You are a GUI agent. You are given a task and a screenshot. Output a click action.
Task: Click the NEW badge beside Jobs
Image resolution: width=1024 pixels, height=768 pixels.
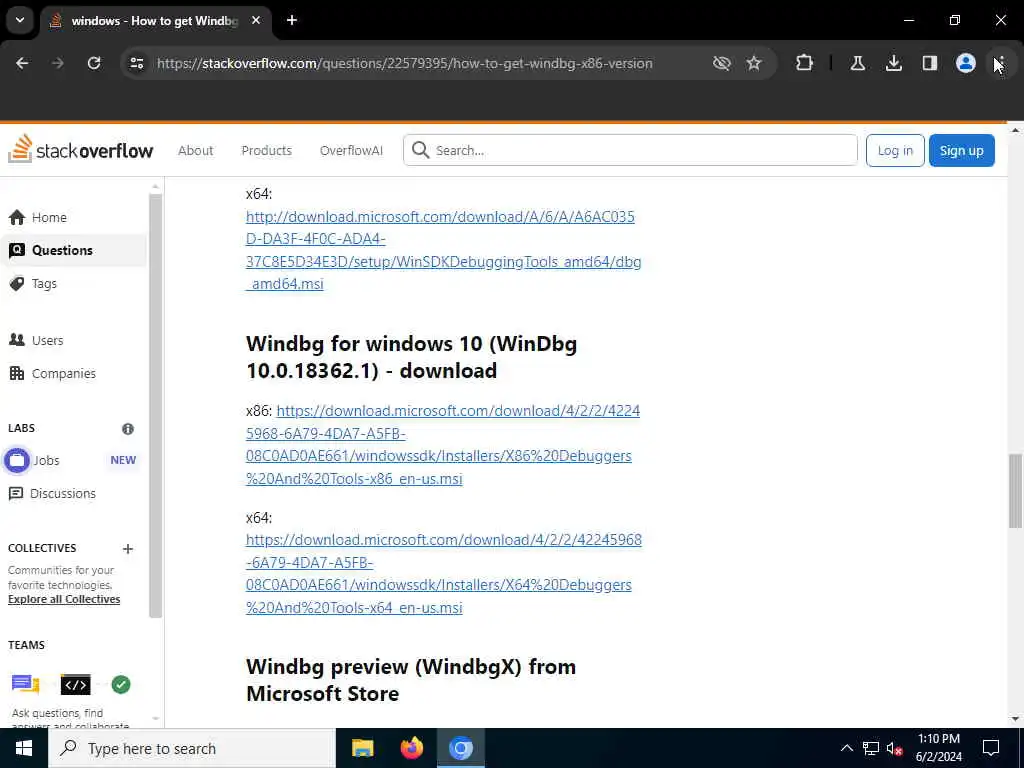coord(123,460)
